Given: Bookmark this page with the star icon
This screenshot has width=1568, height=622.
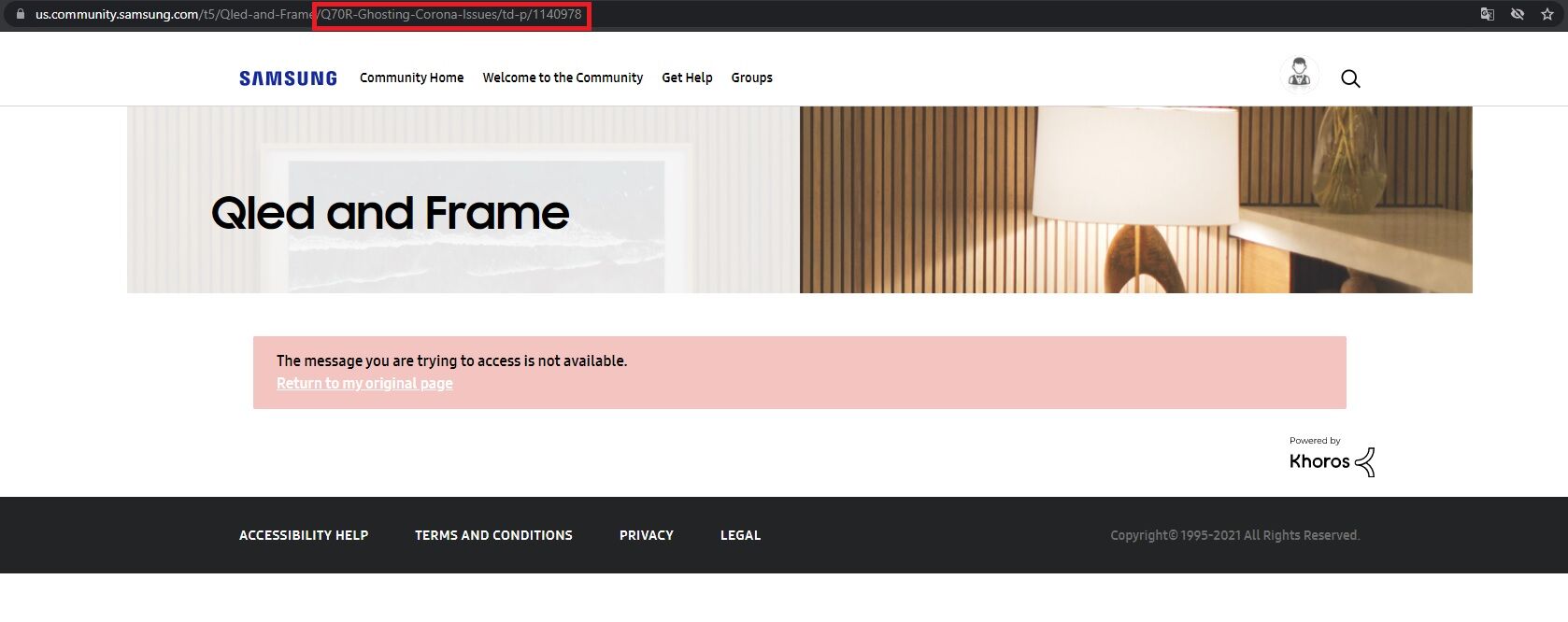Looking at the screenshot, I should pos(1547,14).
